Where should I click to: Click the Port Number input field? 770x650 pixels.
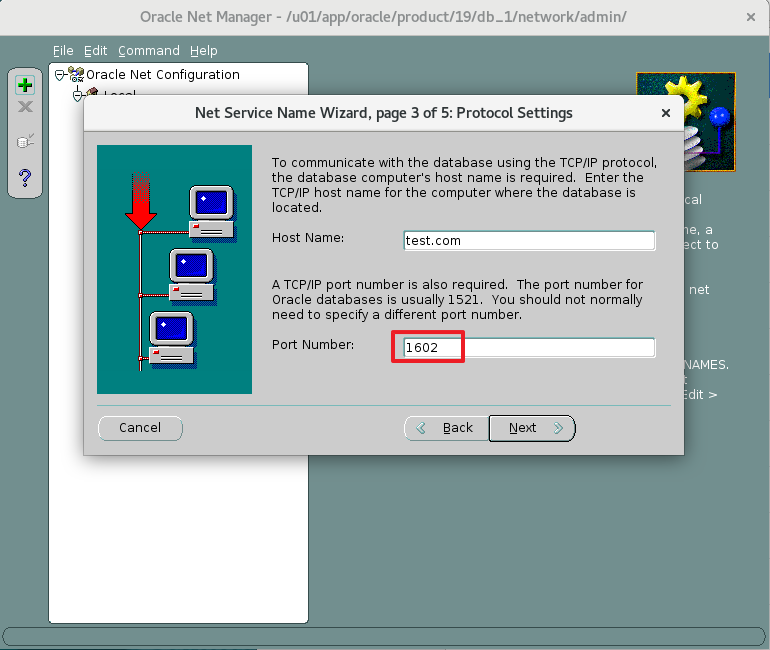coord(529,348)
